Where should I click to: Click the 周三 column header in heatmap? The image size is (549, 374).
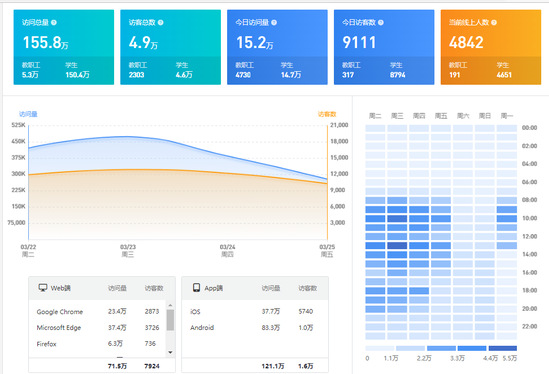397,116
